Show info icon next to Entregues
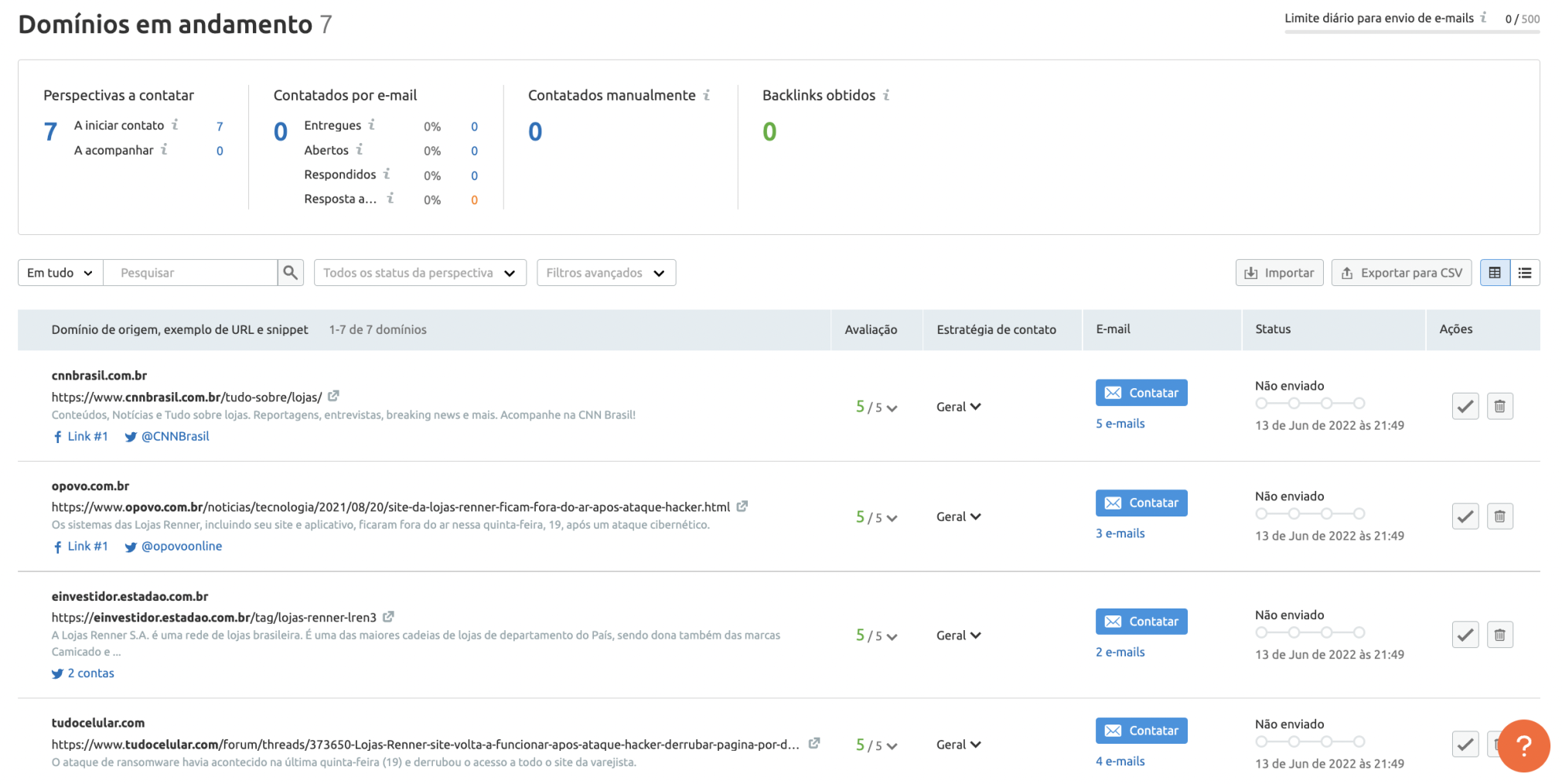Viewport: 1562px width, 784px height. coord(372,124)
